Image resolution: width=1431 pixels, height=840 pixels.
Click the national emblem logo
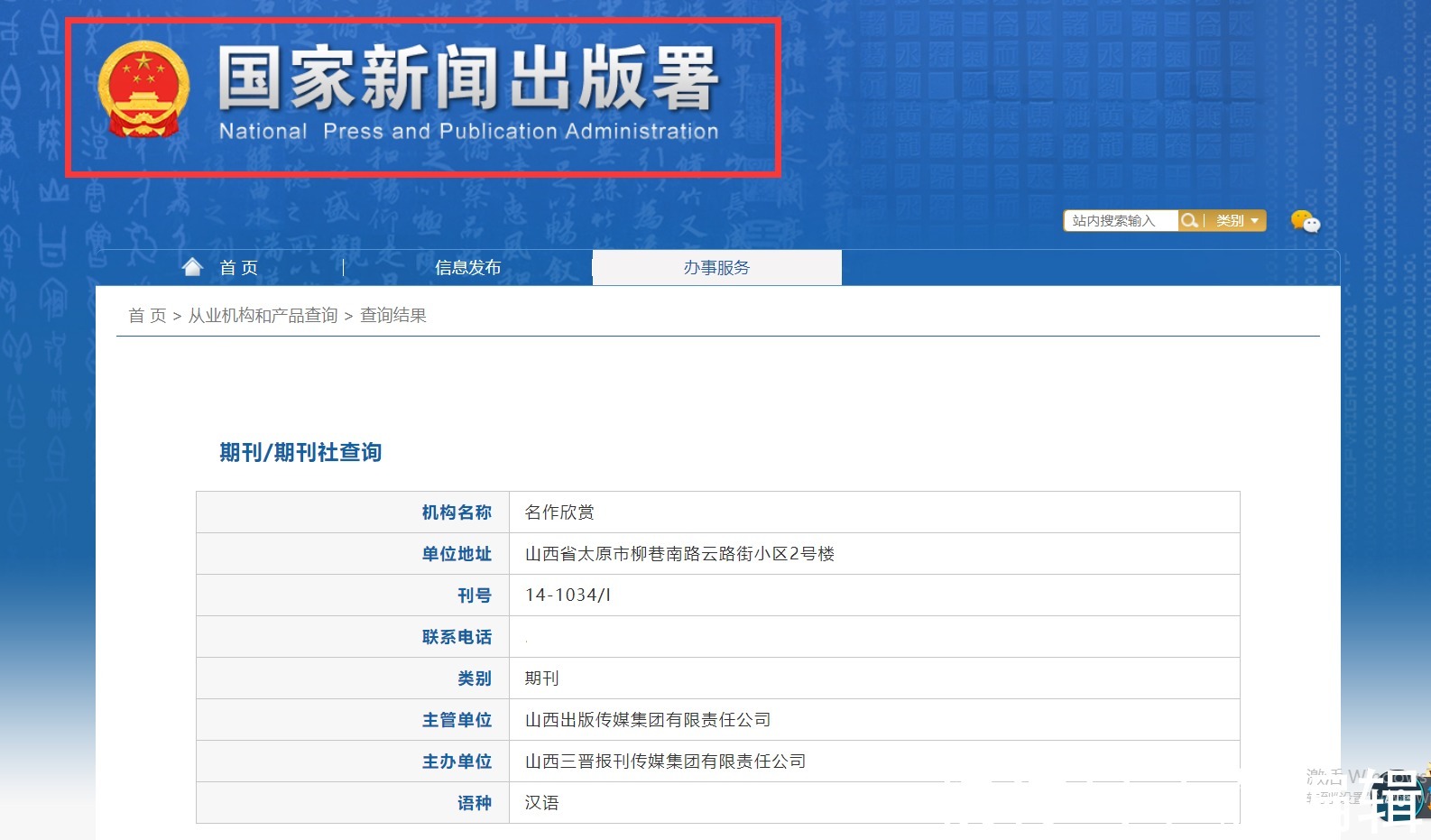(x=143, y=89)
